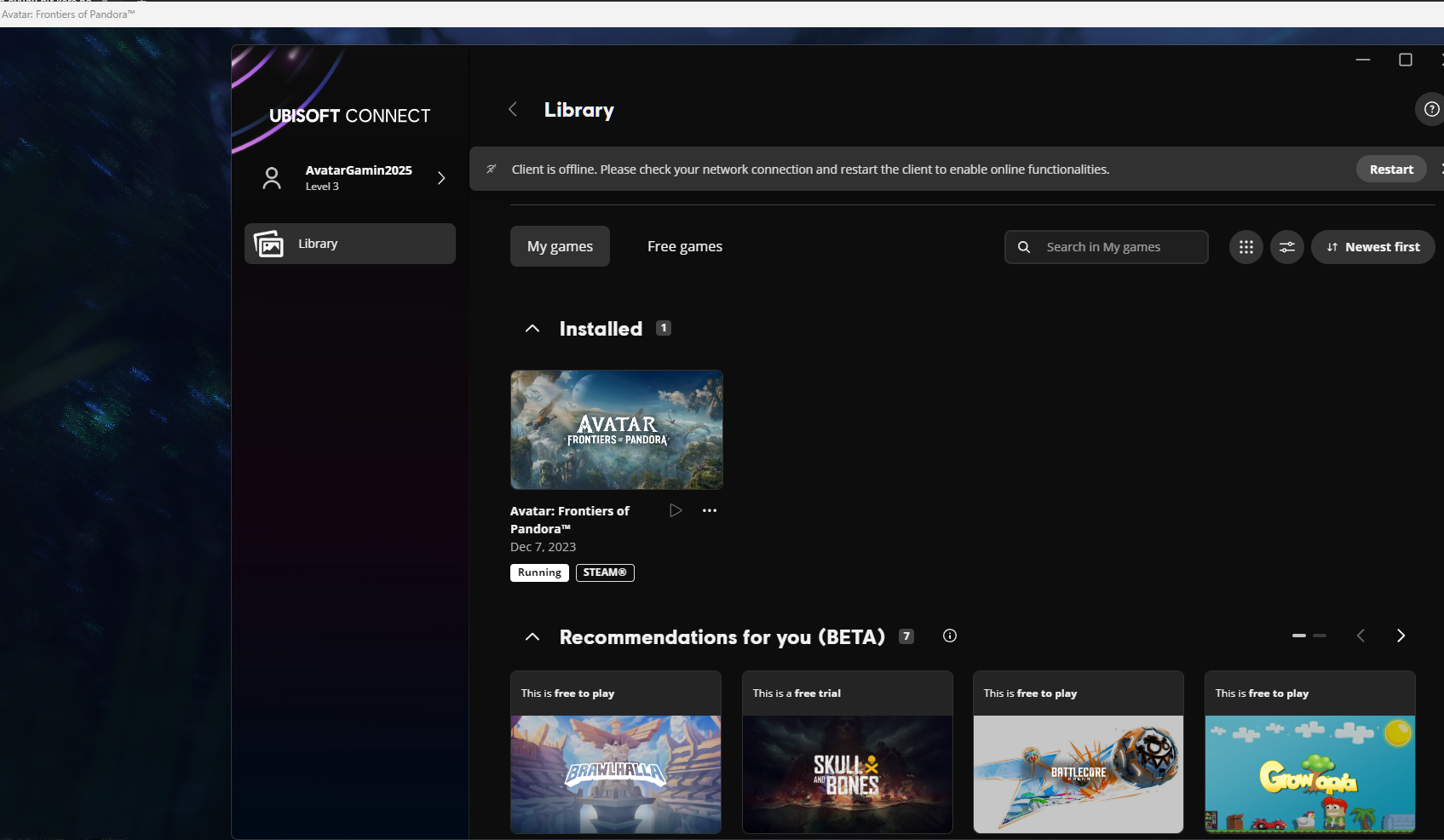Click the back arrow beside Library title
1444x840 pixels.
pos(513,109)
